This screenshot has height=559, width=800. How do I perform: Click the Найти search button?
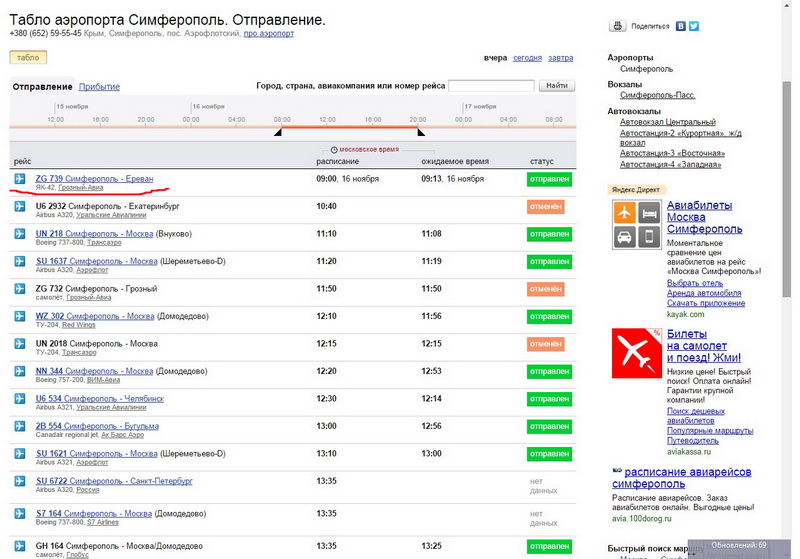tap(557, 86)
